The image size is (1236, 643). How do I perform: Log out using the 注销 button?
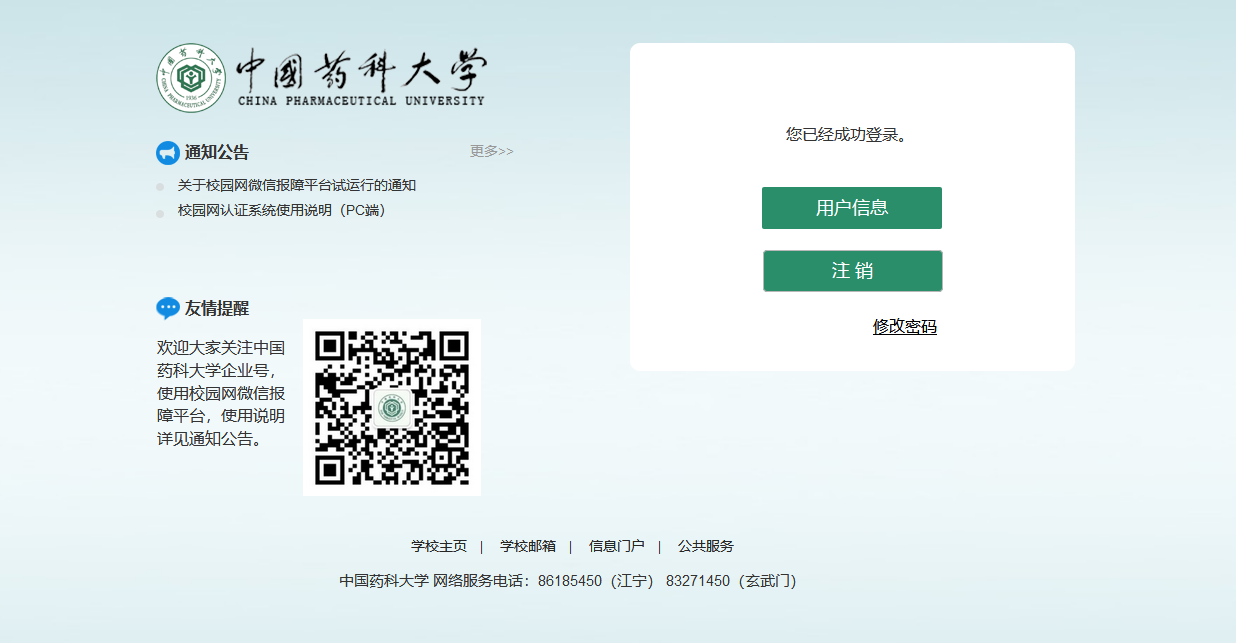(852, 271)
